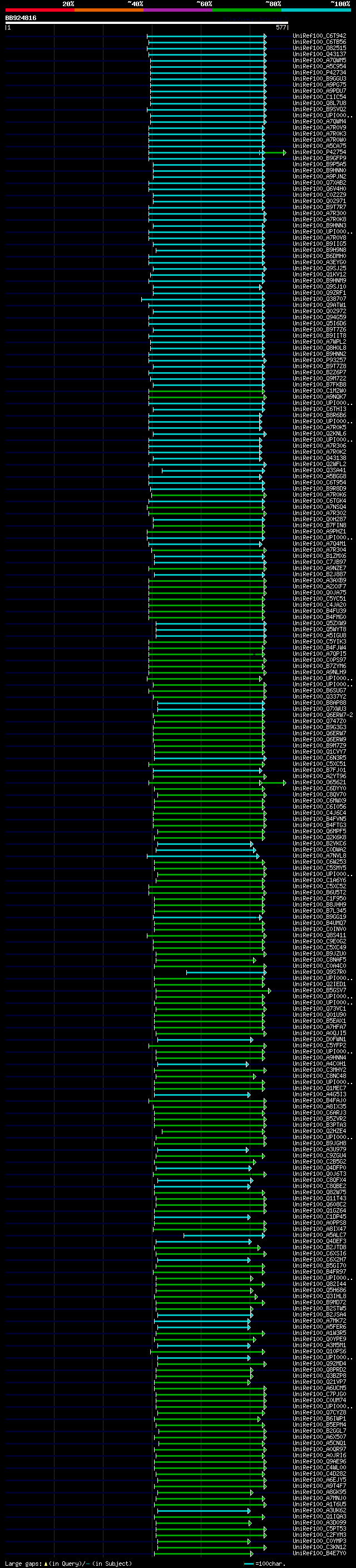Image resolution: width=356 pixels, height=1568 pixels.
Task: Click the purple ~60% identity legend segment
Action: [x=177, y=10]
